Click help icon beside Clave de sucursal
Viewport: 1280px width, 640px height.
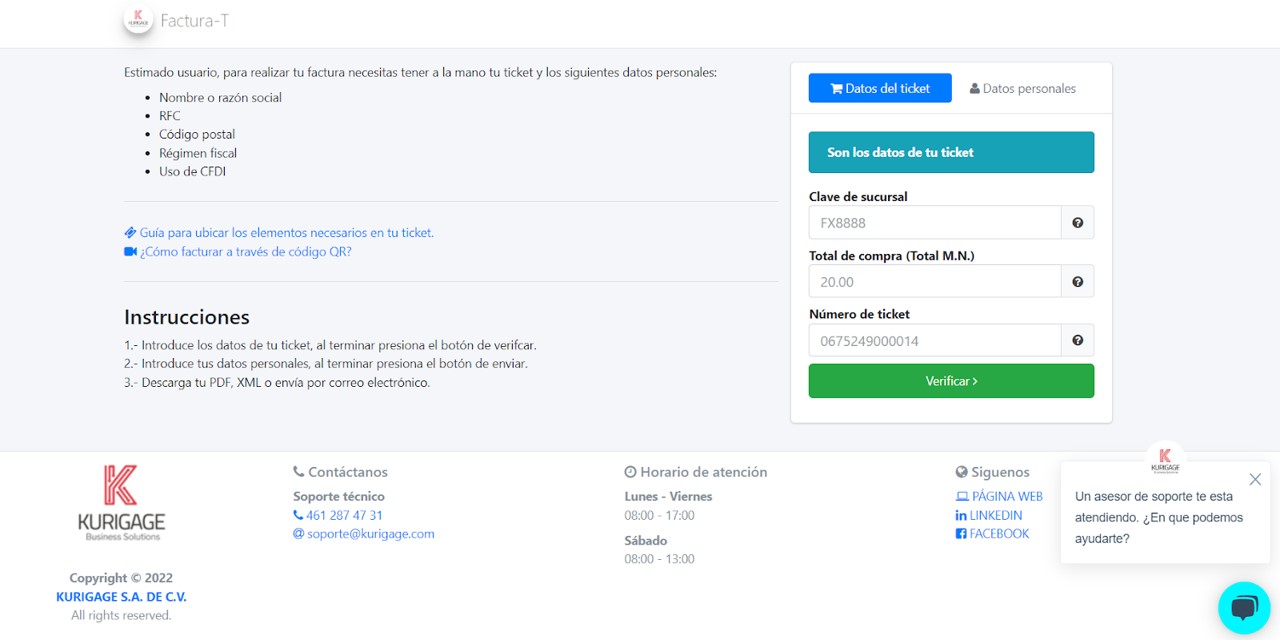1077,223
